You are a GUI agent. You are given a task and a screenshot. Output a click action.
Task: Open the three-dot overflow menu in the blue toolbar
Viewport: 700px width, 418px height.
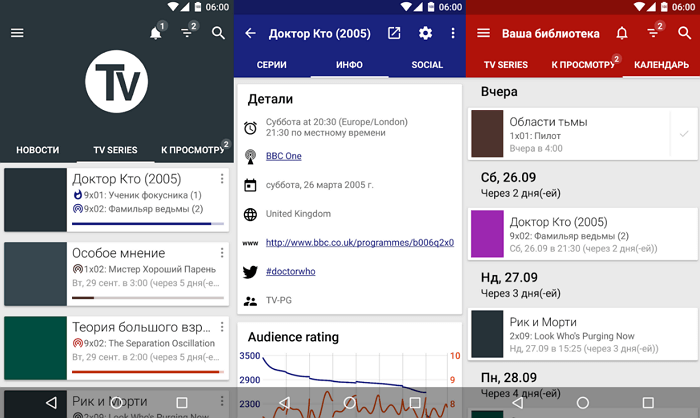[x=453, y=33]
